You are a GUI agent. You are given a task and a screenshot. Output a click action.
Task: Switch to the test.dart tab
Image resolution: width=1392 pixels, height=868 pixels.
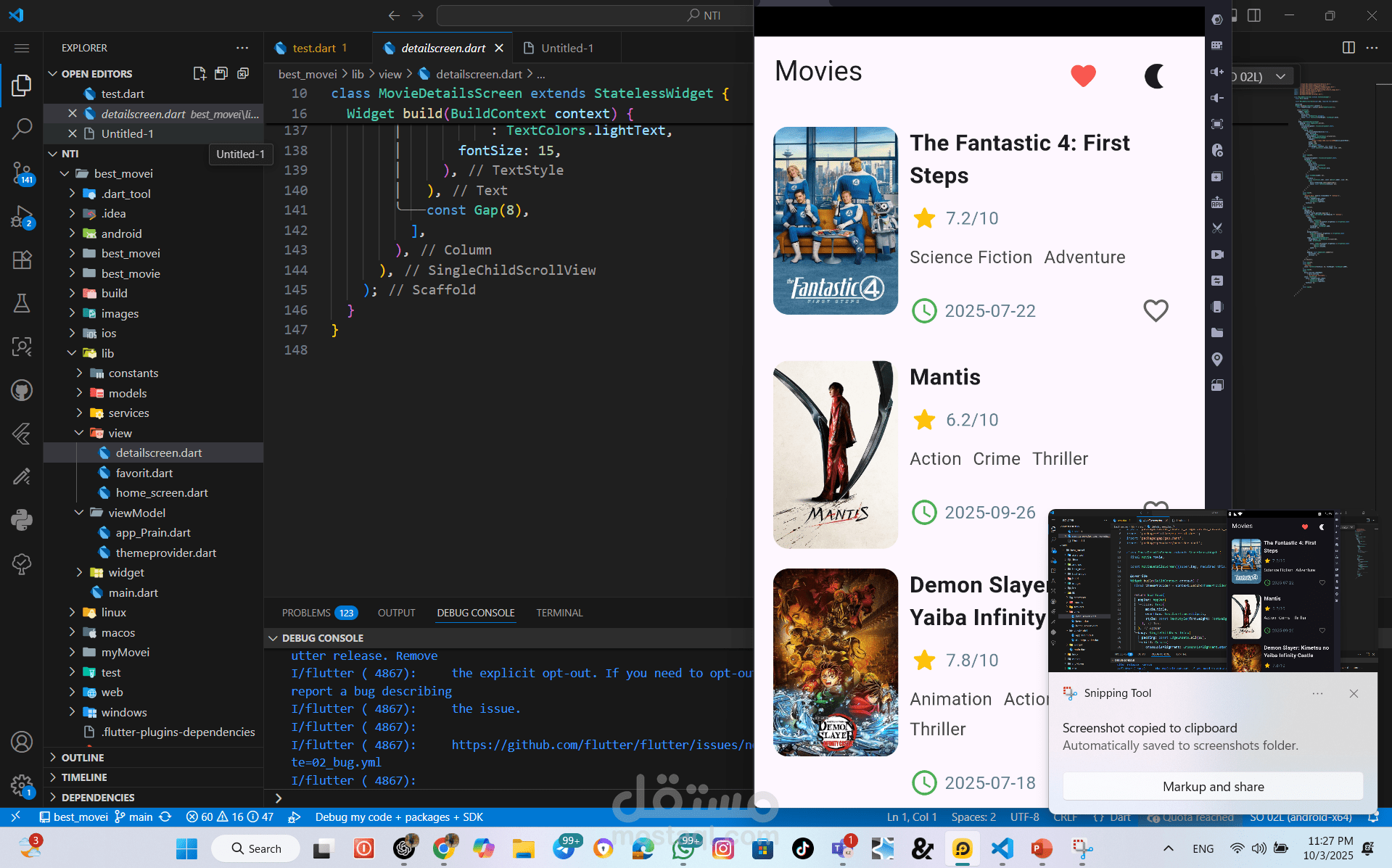click(313, 48)
